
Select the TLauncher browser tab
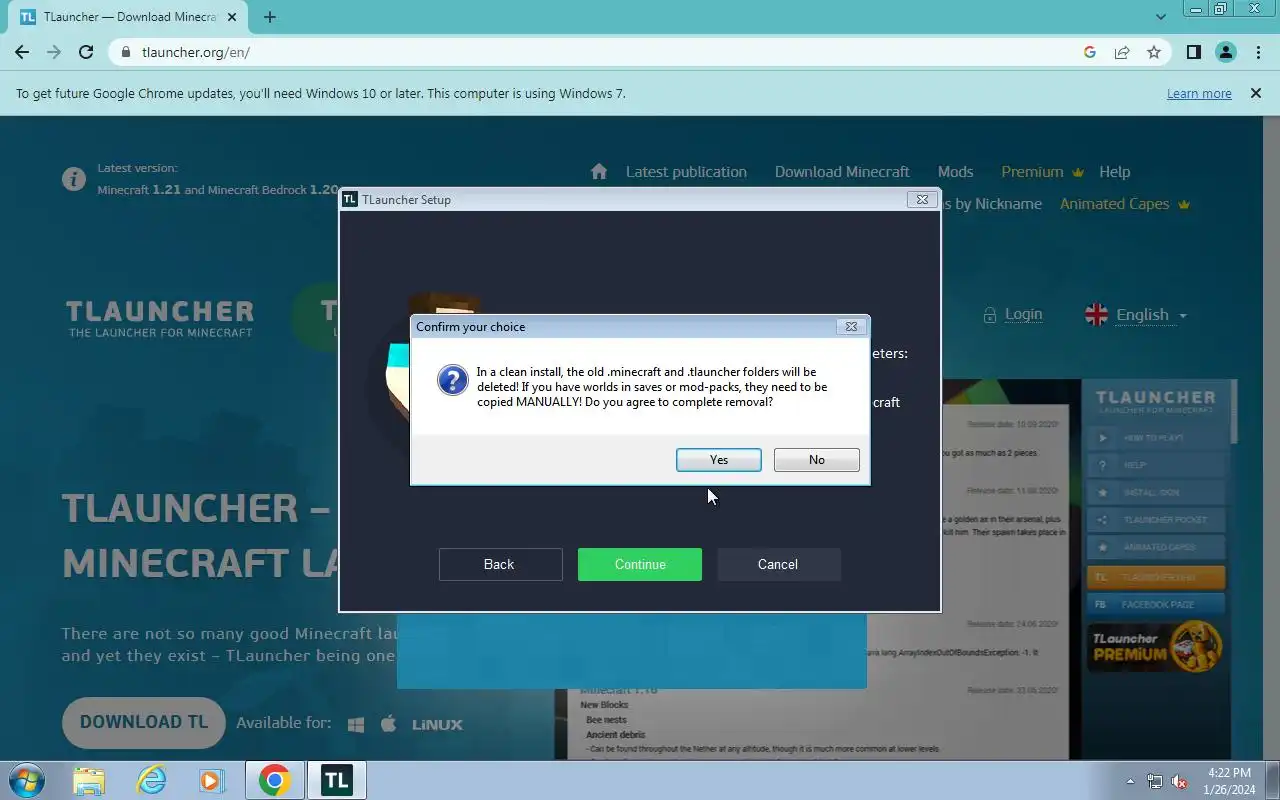[x=128, y=17]
